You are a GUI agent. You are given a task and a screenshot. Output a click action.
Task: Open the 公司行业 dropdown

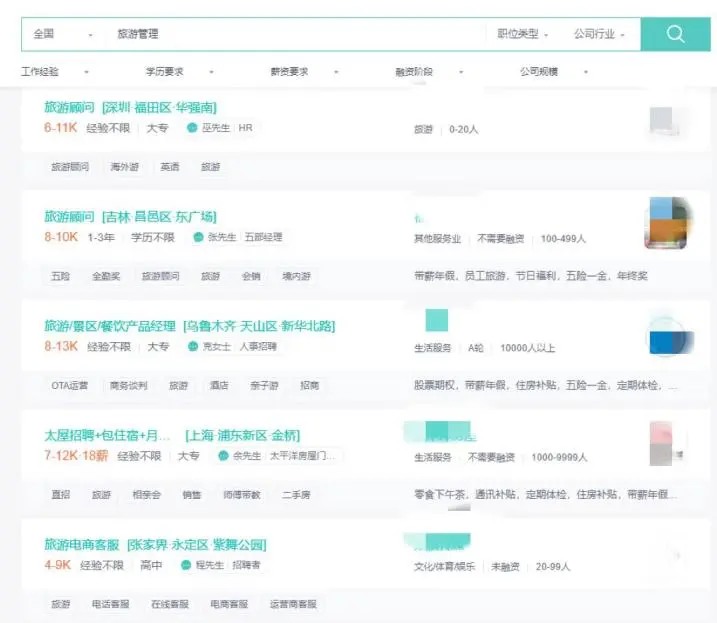[x=599, y=34]
